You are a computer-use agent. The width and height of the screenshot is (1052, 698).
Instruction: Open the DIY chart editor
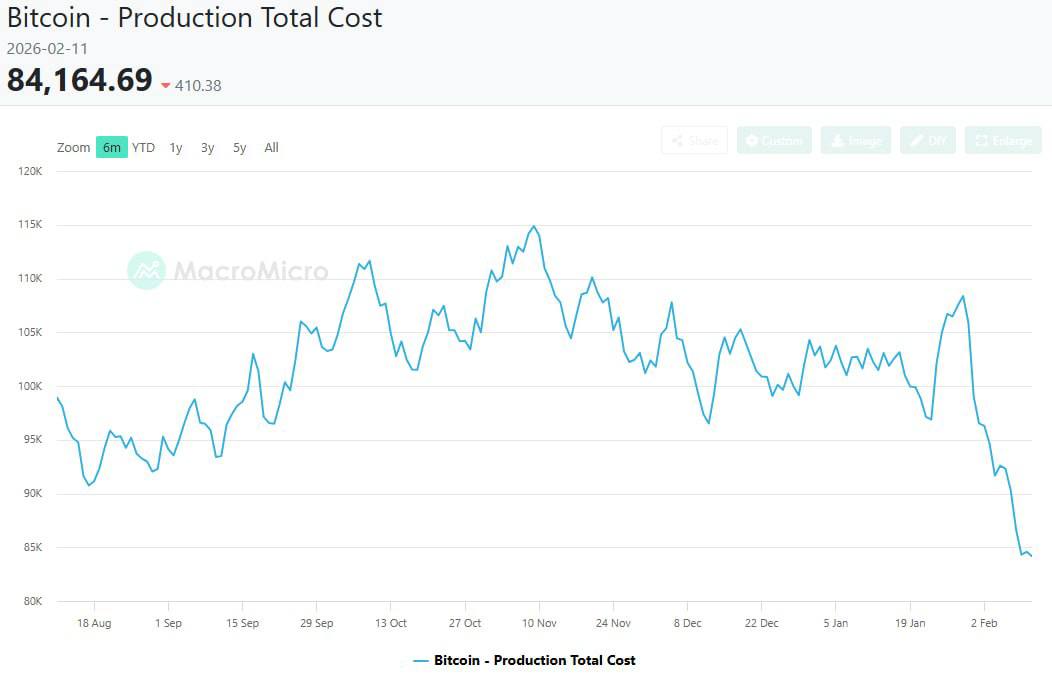click(928, 141)
